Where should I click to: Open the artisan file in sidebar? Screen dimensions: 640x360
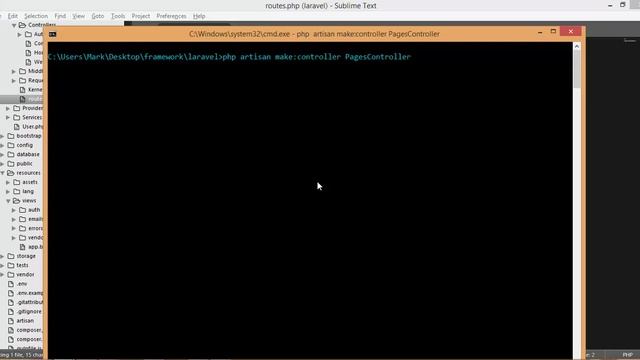(25, 321)
